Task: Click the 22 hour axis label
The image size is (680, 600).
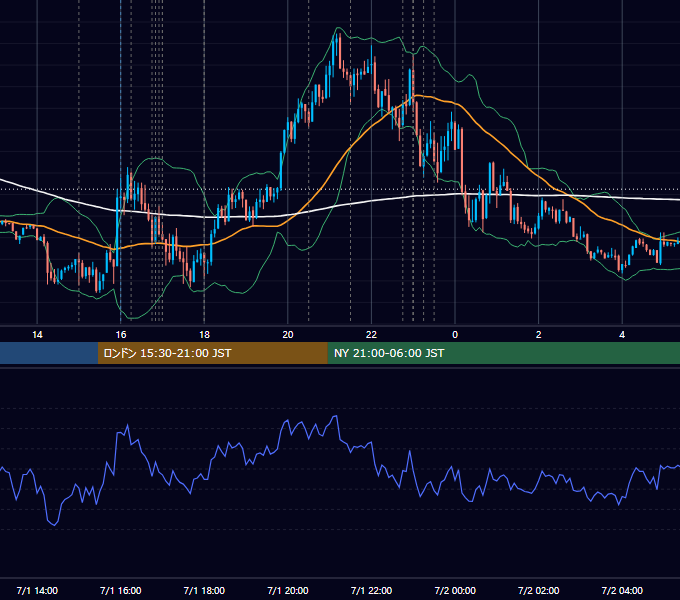Action: click(x=371, y=335)
